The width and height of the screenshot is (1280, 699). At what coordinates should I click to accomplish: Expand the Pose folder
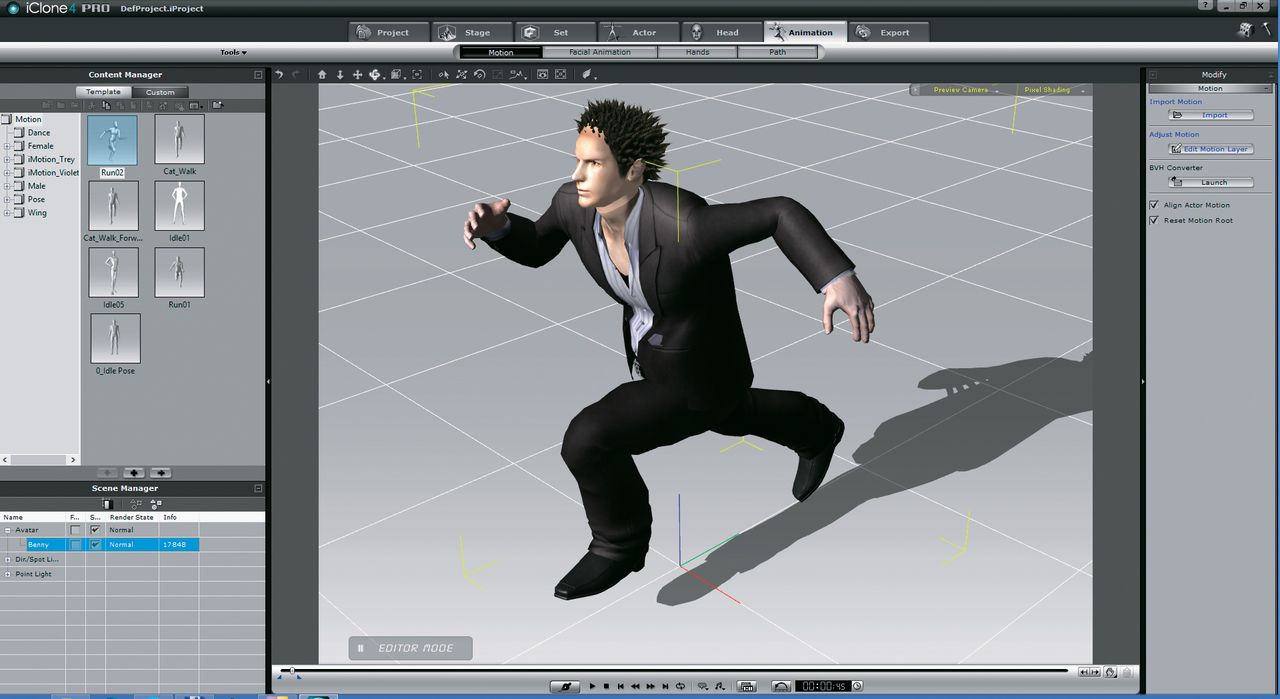[x=6, y=199]
